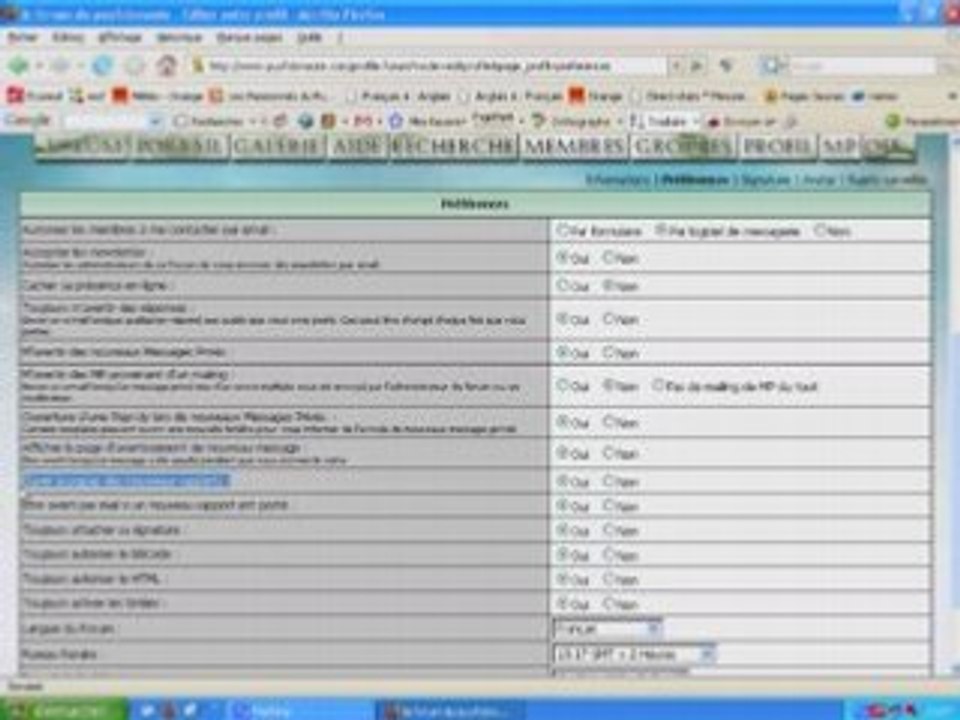Click the system tray icons area
The width and height of the screenshot is (960, 720).
891,710
